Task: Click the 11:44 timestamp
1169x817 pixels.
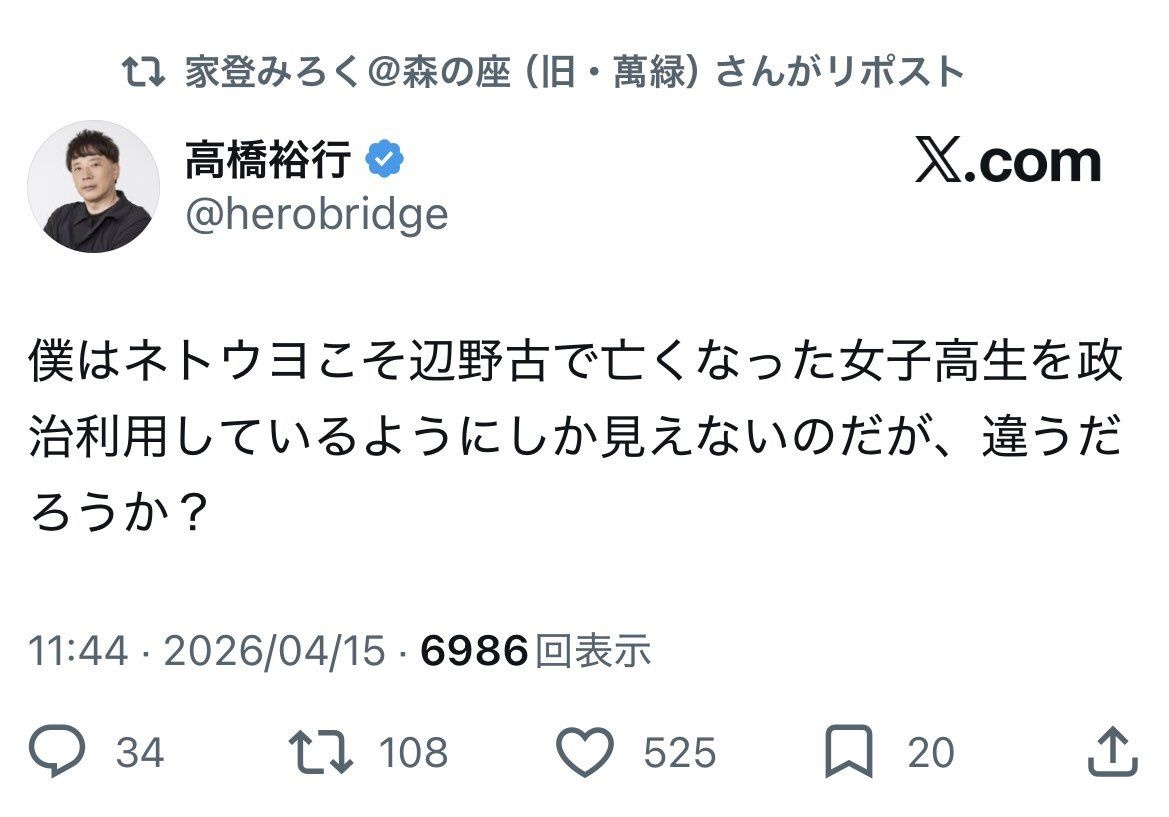Action: coord(79,651)
